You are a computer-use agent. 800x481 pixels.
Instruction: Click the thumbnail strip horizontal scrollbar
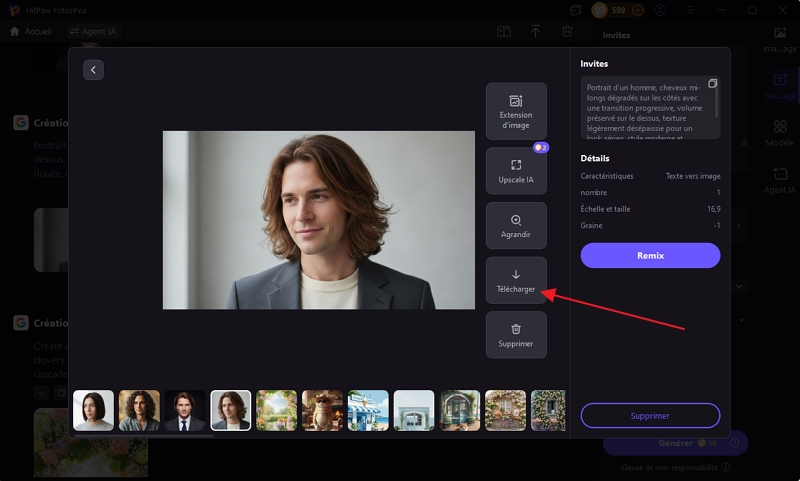click(x=143, y=436)
